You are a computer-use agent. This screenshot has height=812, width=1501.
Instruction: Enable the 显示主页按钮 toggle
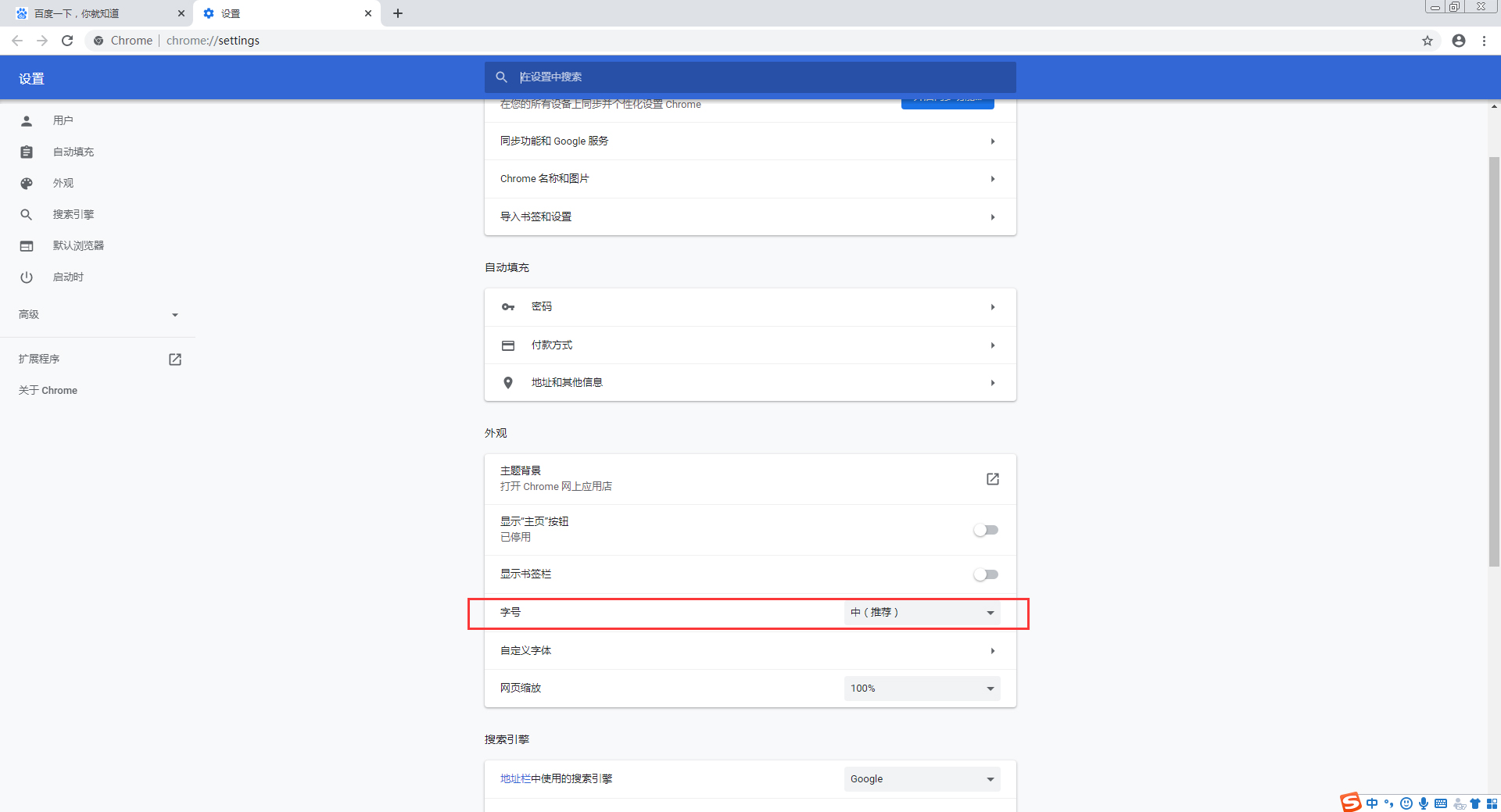coord(985,530)
